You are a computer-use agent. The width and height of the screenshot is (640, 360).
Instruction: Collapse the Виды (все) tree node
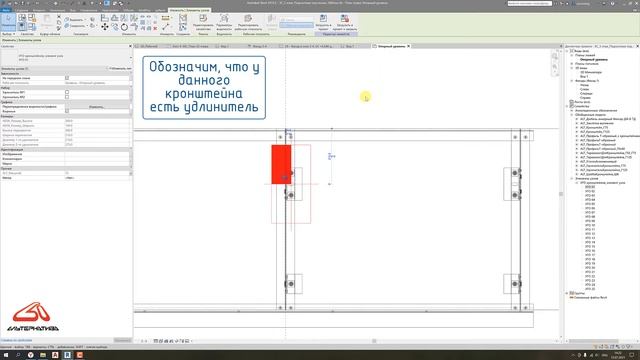(x=567, y=51)
